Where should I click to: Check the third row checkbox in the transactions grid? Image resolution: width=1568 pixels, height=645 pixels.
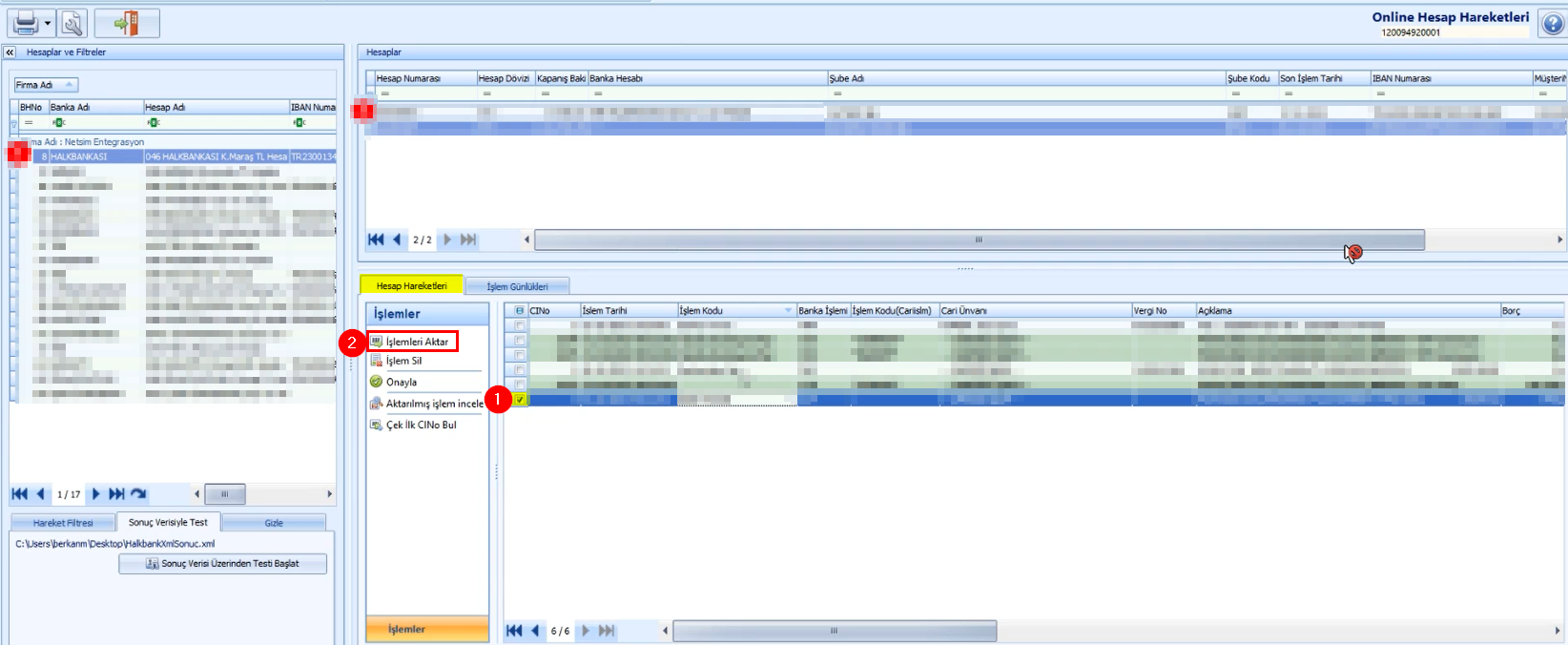pyautogui.click(x=520, y=355)
